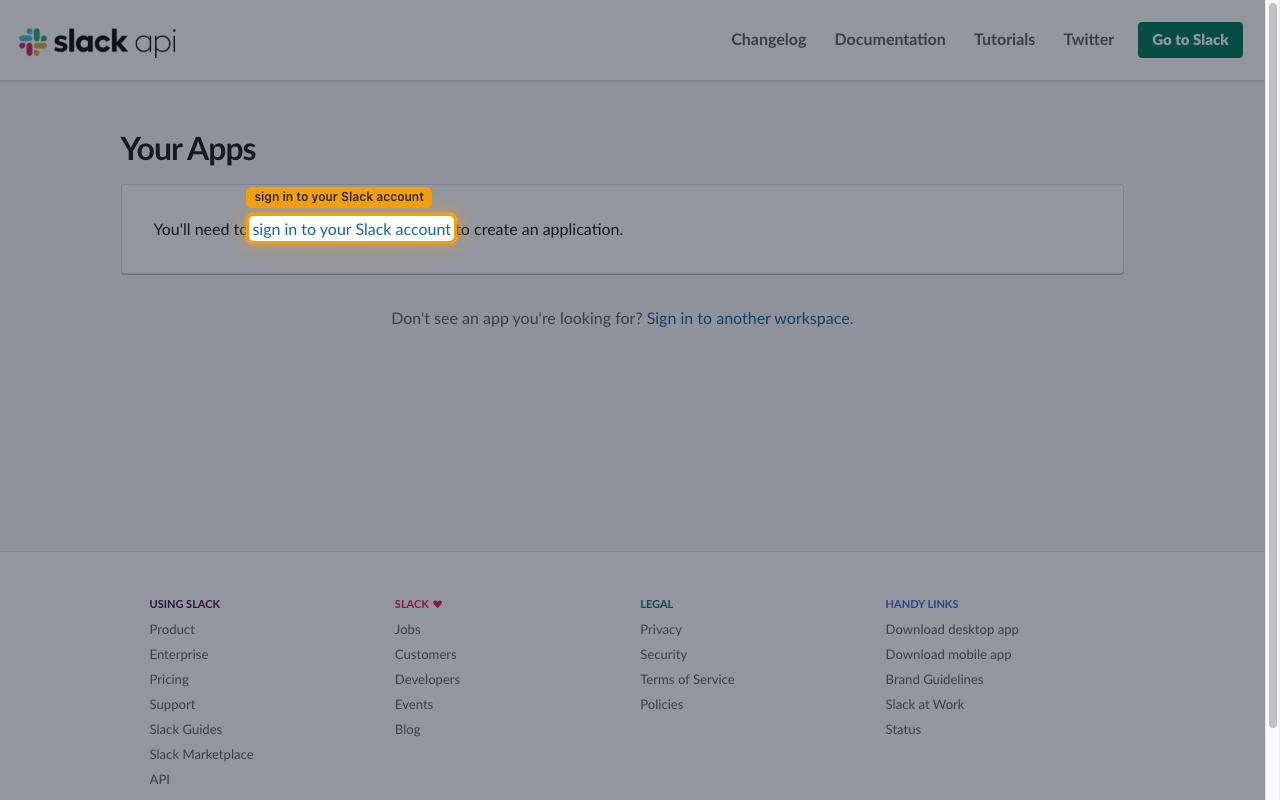Open the Status footer link
The image size is (1280, 800).
(903, 729)
